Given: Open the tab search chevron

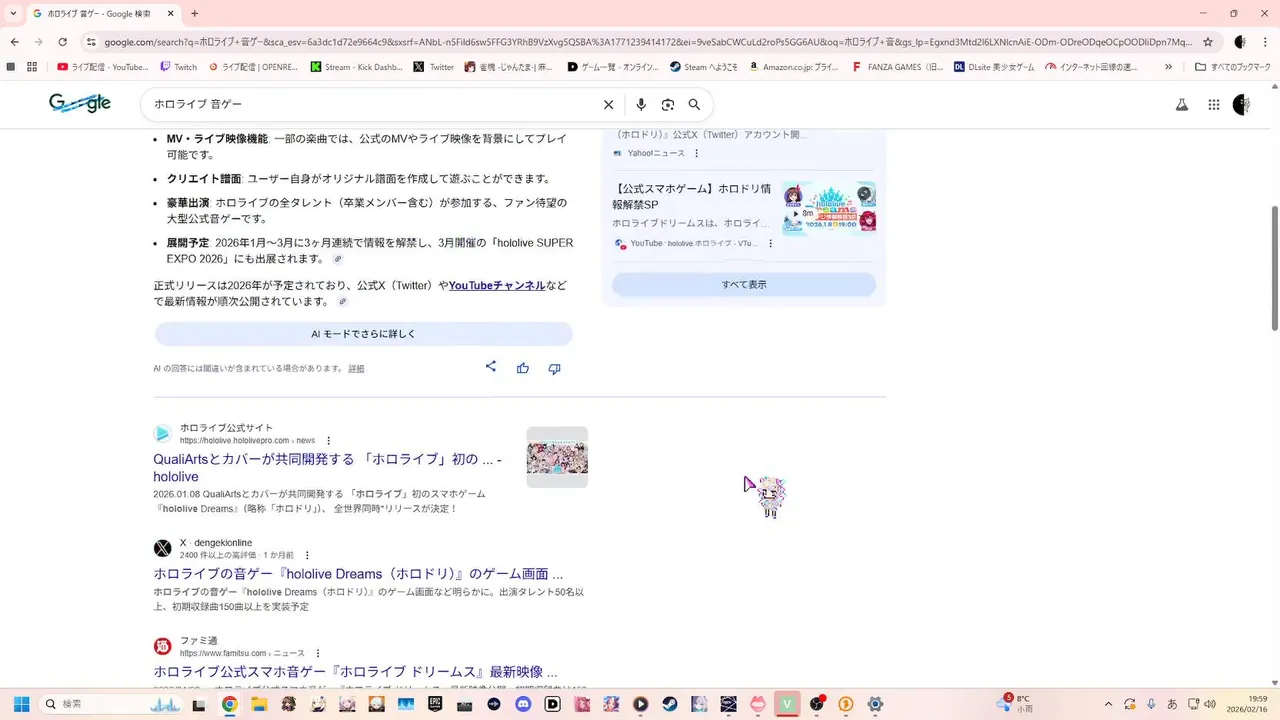Looking at the screenshot, I should (x=13, y=14).
